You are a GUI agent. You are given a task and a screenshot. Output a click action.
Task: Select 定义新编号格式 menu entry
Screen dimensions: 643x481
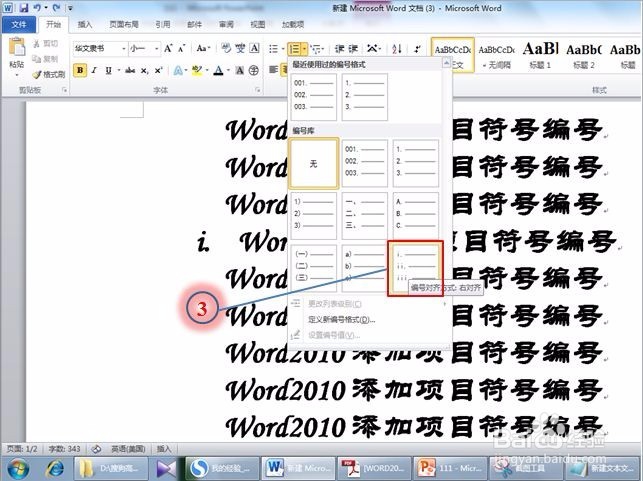point(341,319)
